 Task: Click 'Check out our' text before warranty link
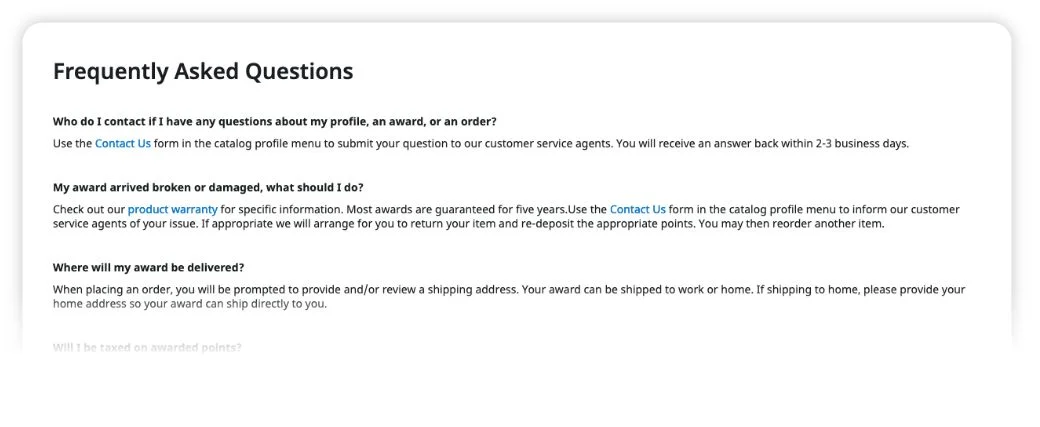coord(89,210)
